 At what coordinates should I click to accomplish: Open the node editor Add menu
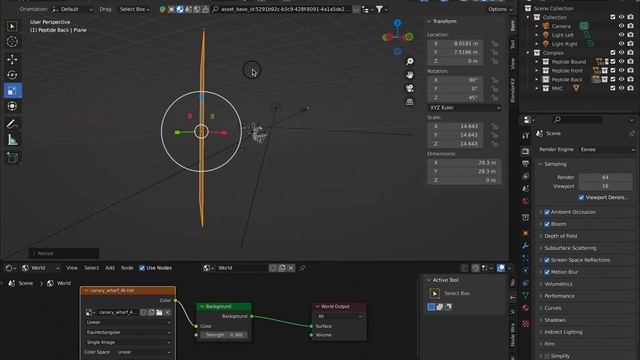click(x=110, y=268)
